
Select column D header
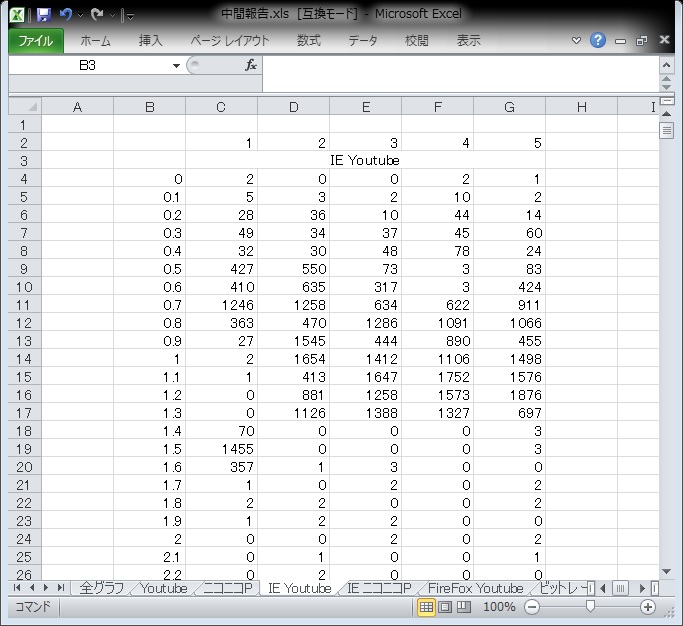294,107
